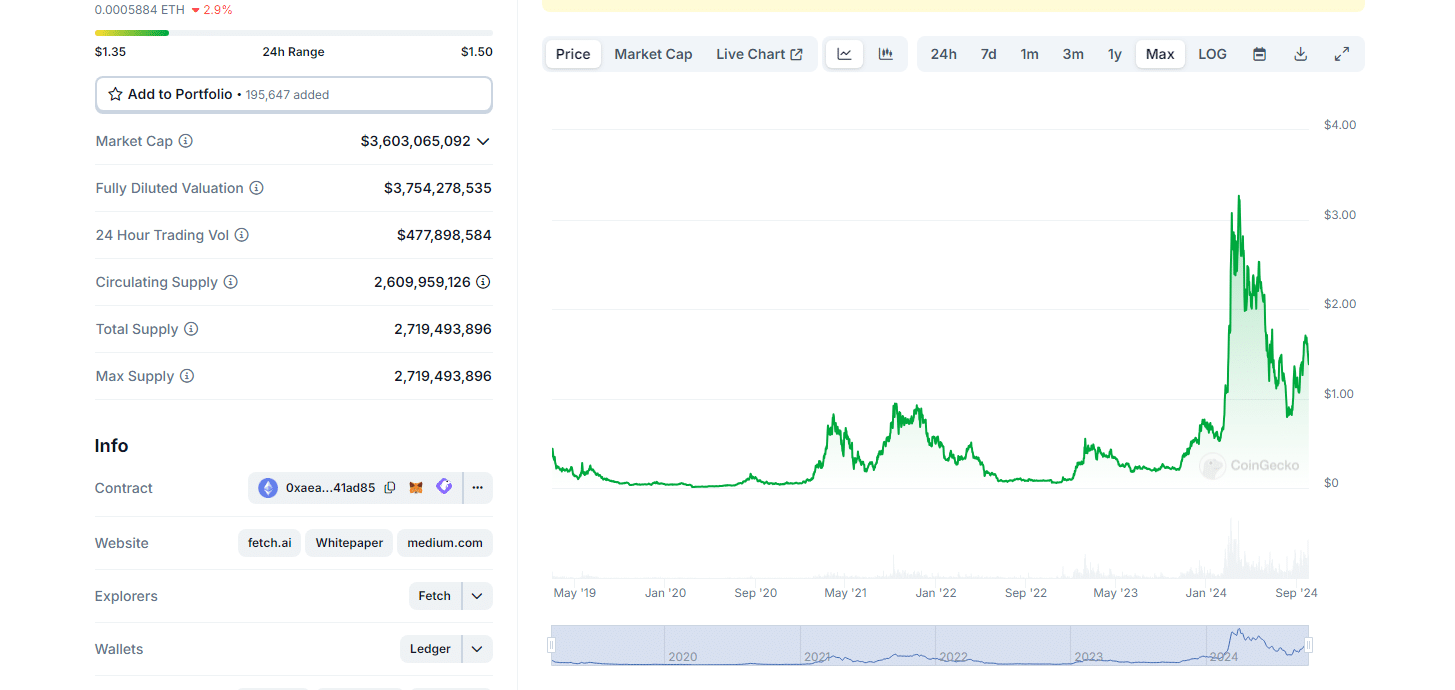This screenshot has width=1455, height=690.
Task: Open the Whitepaper link
Action: (349, 543)
